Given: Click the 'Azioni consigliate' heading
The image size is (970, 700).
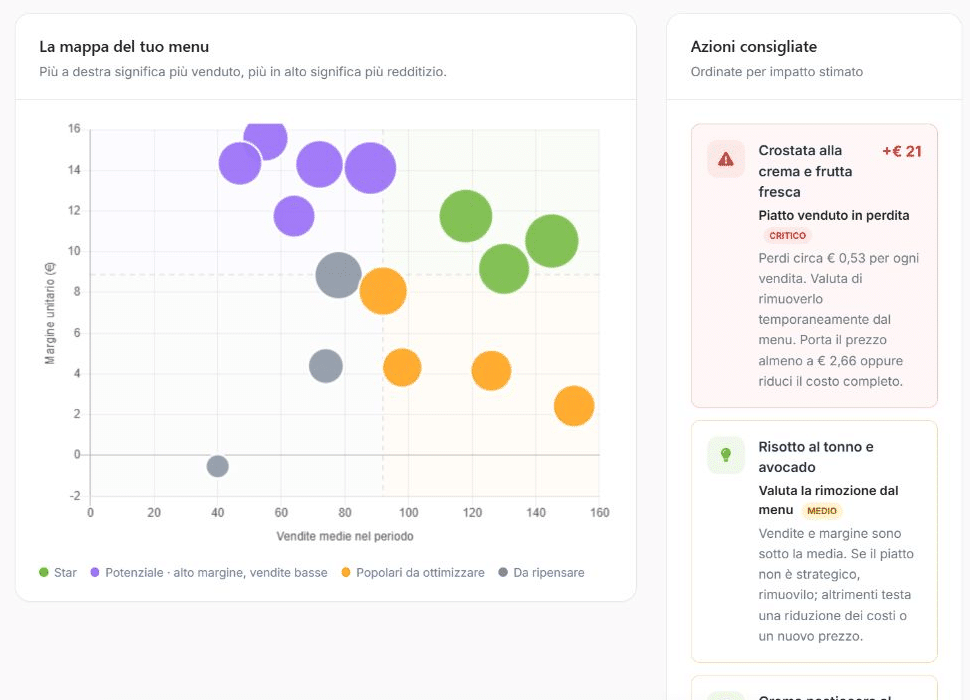Looking at the screenshot, I should (753, 47).
